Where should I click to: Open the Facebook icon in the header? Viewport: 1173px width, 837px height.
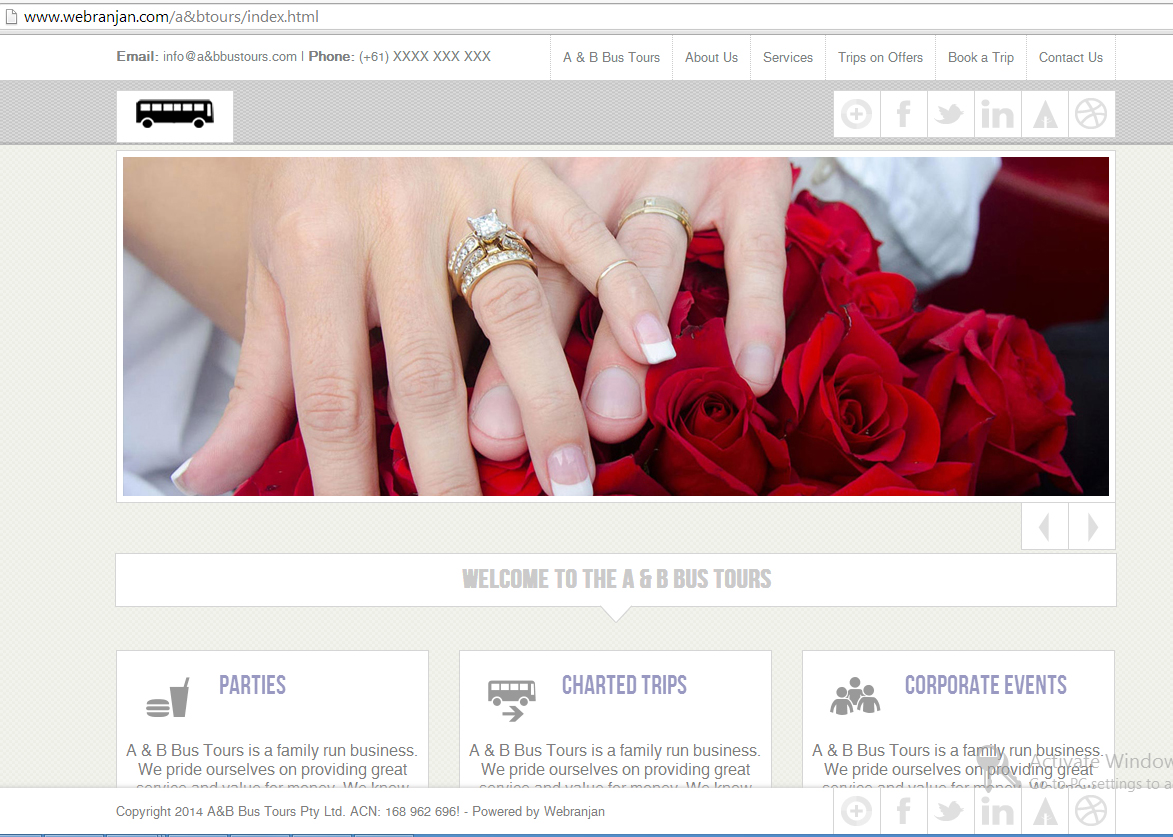[x=904, y=114]
